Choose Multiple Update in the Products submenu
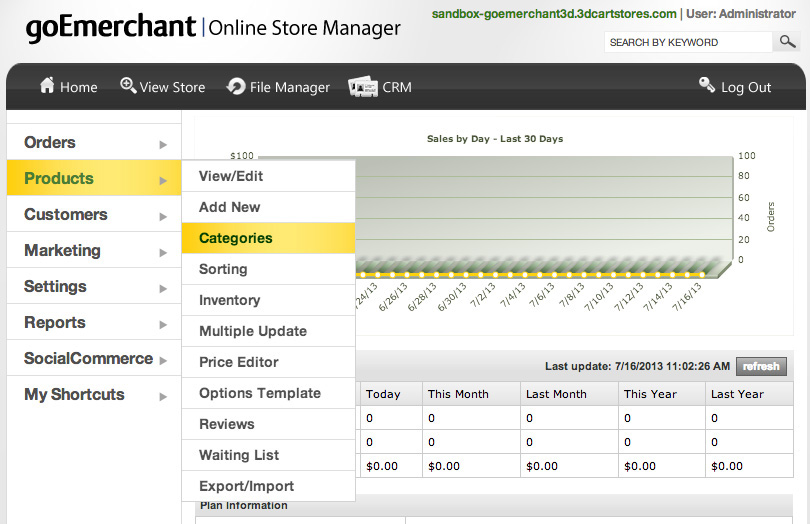Image resolution: width=810 pixels, height=524 pixels. coord(269,331)
